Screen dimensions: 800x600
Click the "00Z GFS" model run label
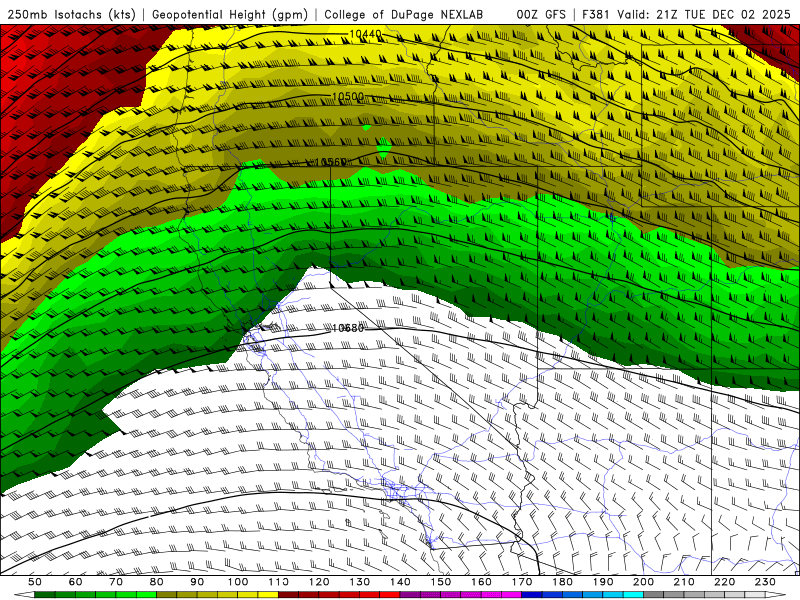[541, 14]
